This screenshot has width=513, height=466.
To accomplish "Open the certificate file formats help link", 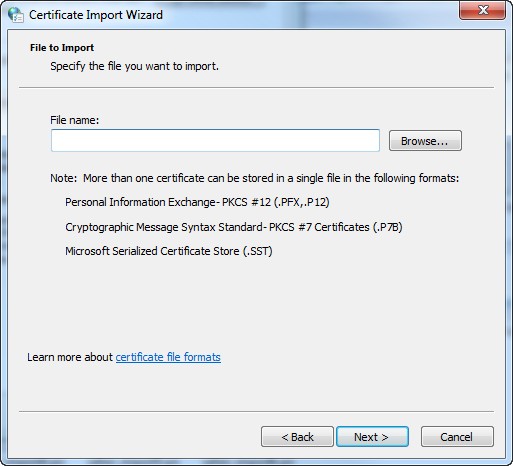I will [x=168, y=357].
